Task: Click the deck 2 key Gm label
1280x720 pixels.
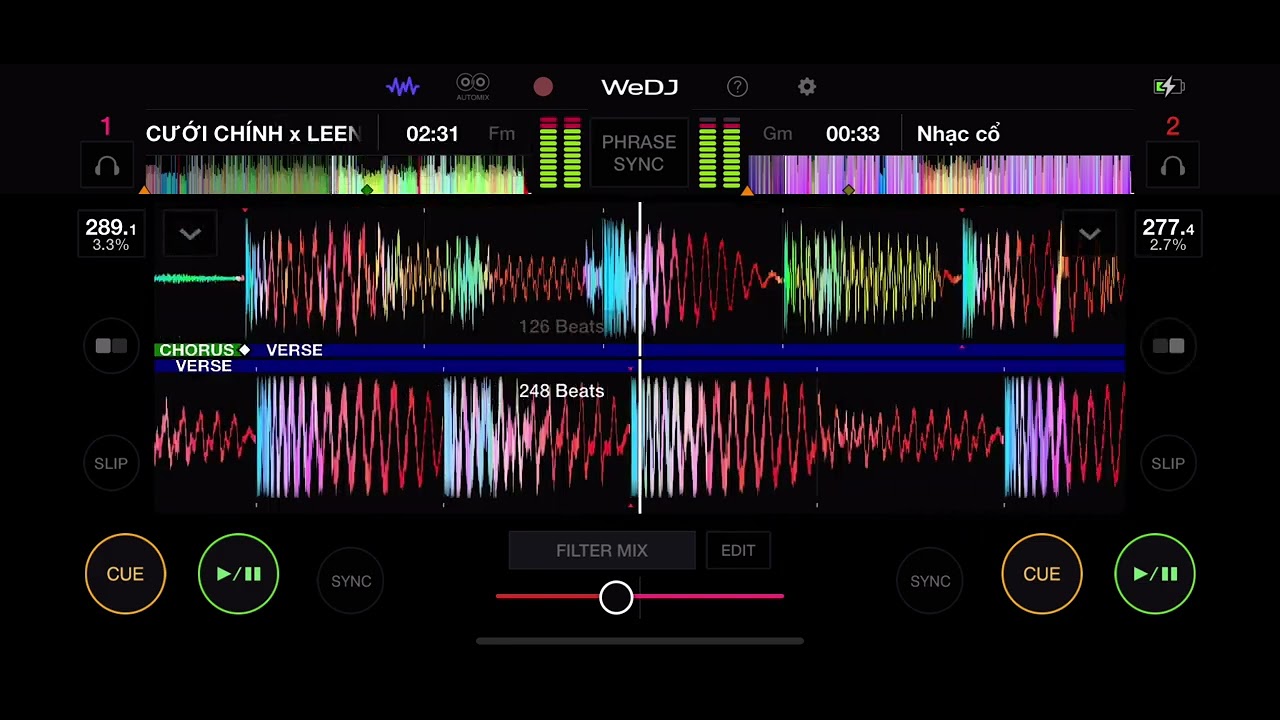Action: click(777, 134)
